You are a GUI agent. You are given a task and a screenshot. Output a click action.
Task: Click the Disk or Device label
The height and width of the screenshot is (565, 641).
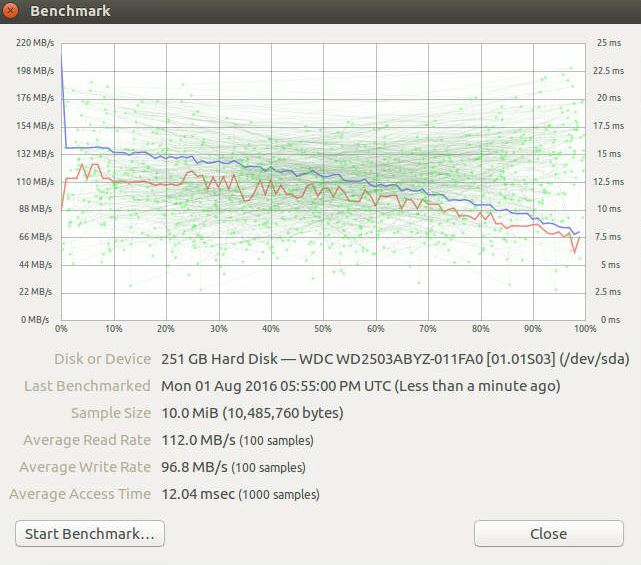(x=103, y=359)
